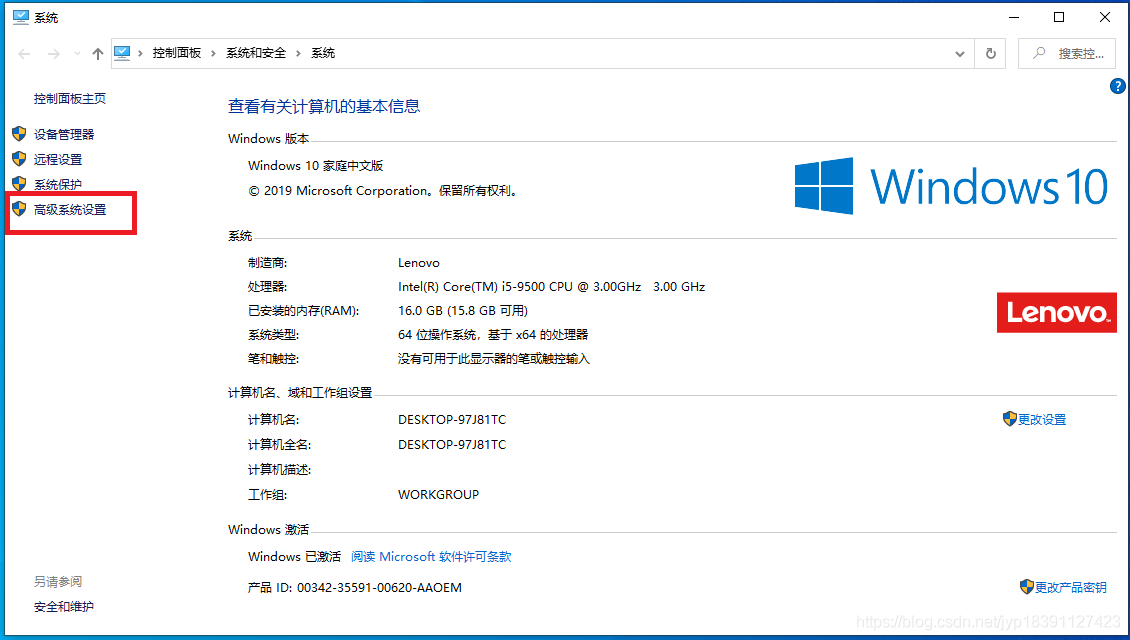Click the shield icon next to 系统保护

click(19, 184)
